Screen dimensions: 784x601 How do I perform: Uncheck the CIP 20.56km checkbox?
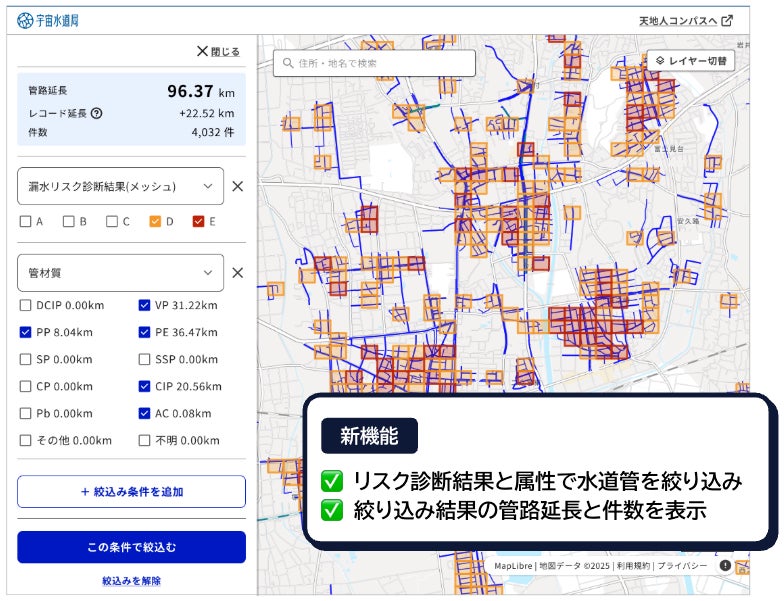[144, 386]
